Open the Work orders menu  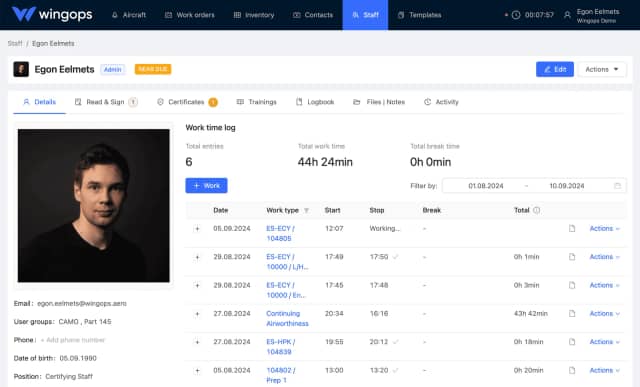pos(189,15)
